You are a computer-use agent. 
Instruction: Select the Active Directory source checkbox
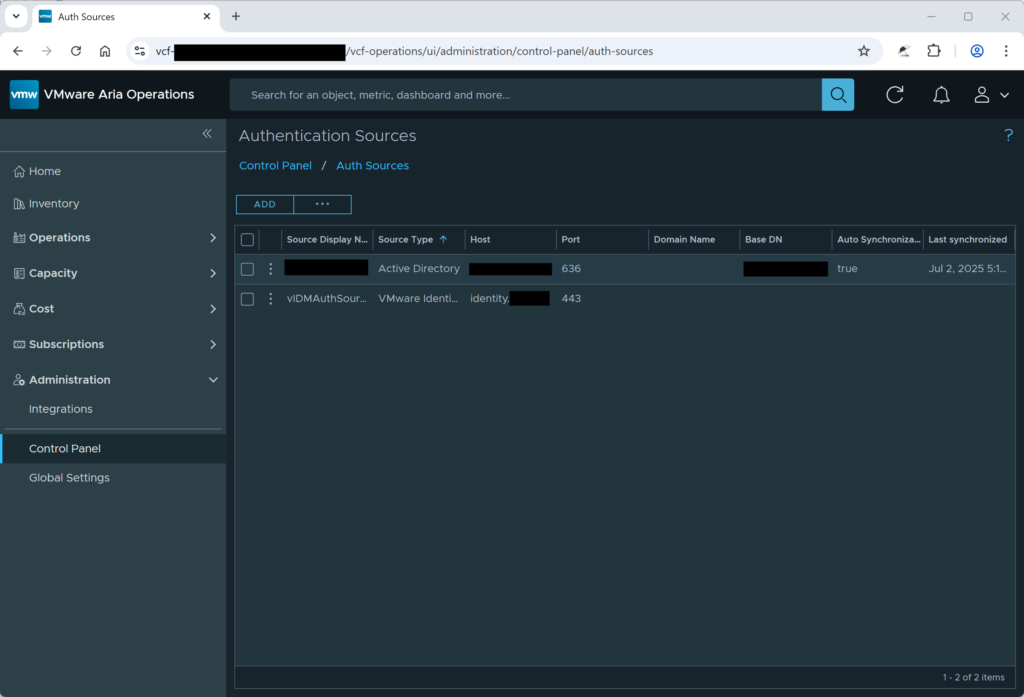click(247, 268)
